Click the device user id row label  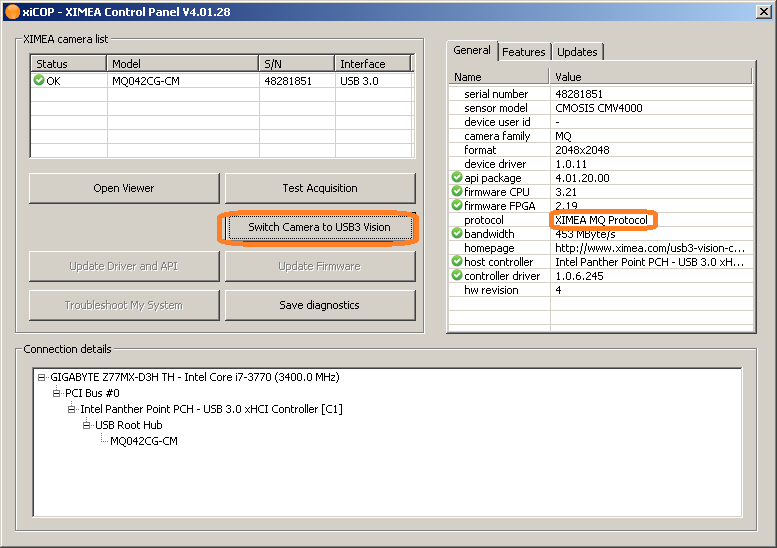pyautogui.click(x=497, y=122)
